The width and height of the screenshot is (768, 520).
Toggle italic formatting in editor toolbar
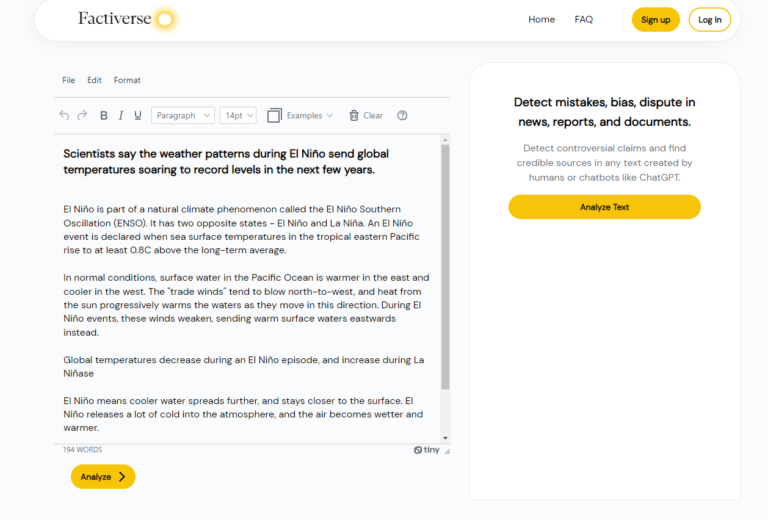point(121,116)
